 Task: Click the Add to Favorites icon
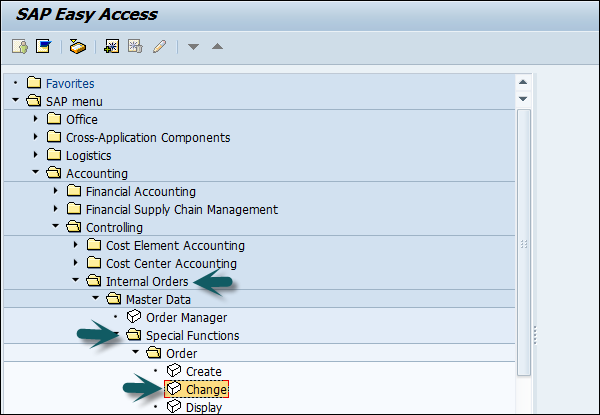(112, 46)
